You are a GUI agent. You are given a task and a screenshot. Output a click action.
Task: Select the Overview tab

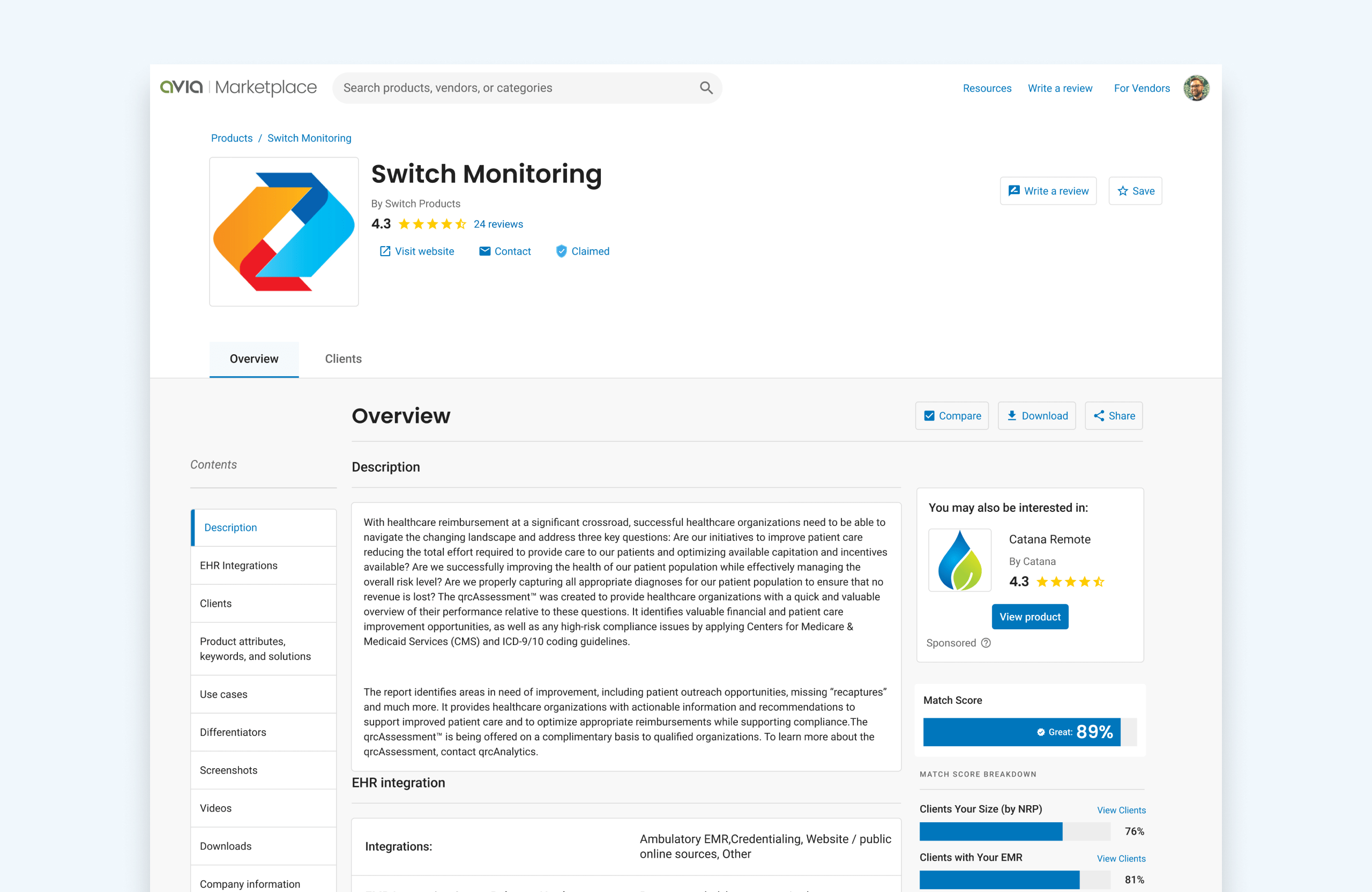tap(253, 359)
